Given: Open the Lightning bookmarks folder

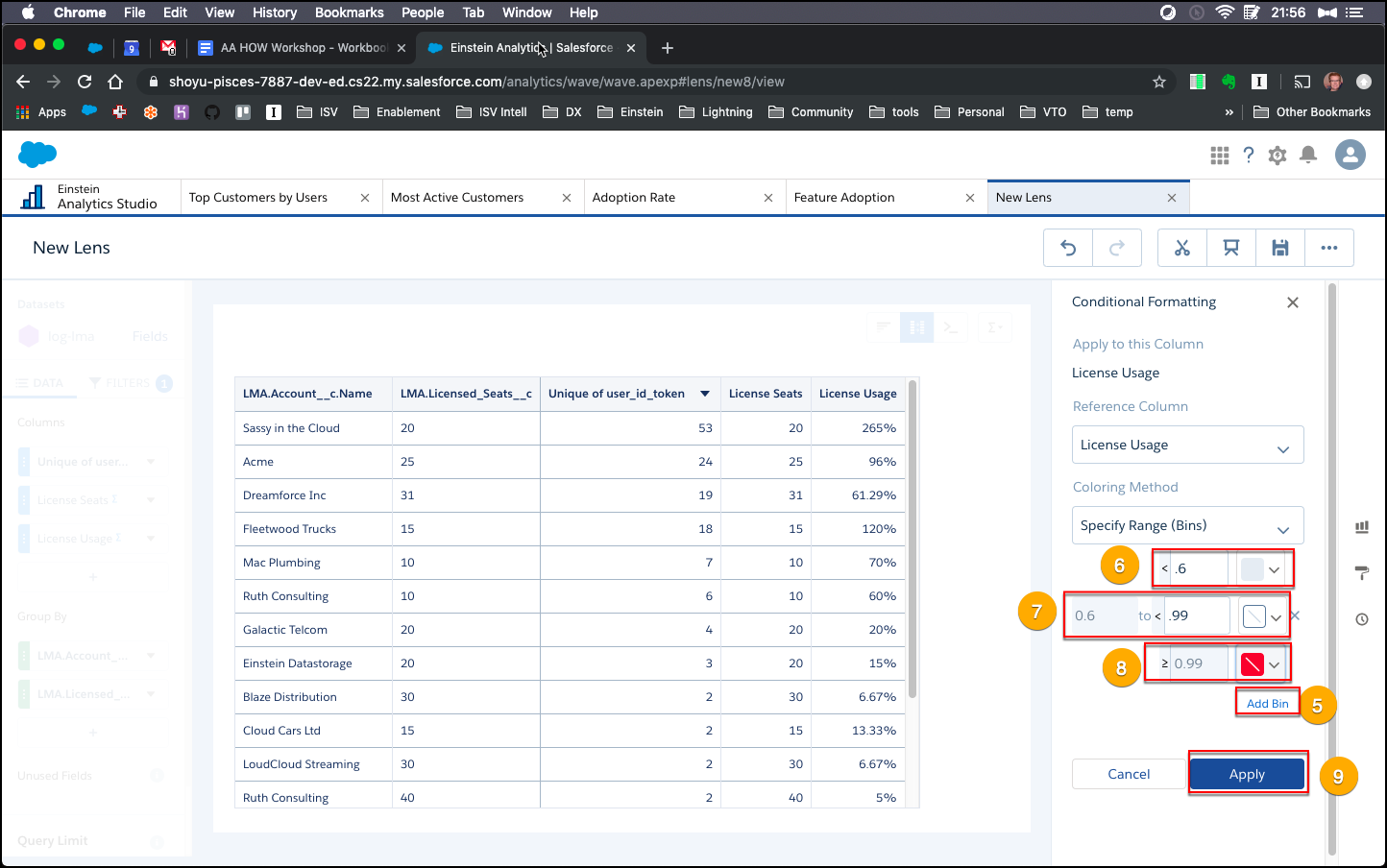Looking at the screenshot, I should tap(716, 112).
